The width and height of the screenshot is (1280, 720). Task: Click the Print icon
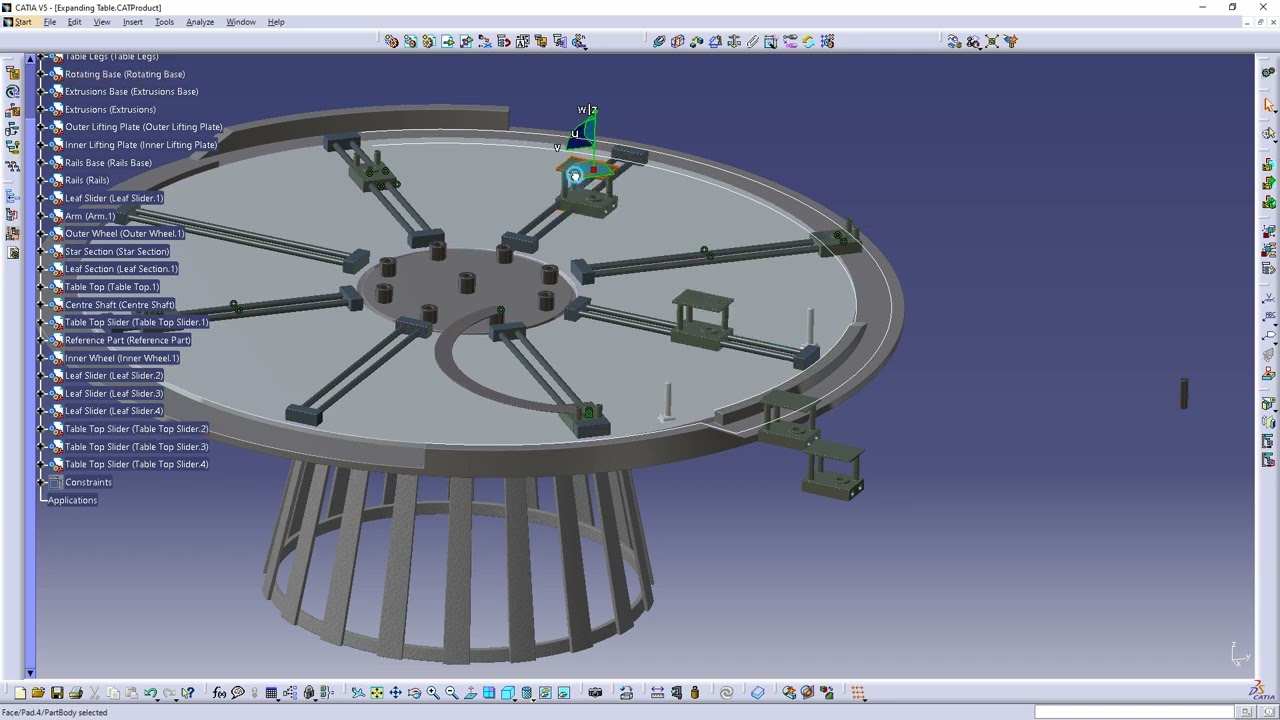click(x=75, y=692)
